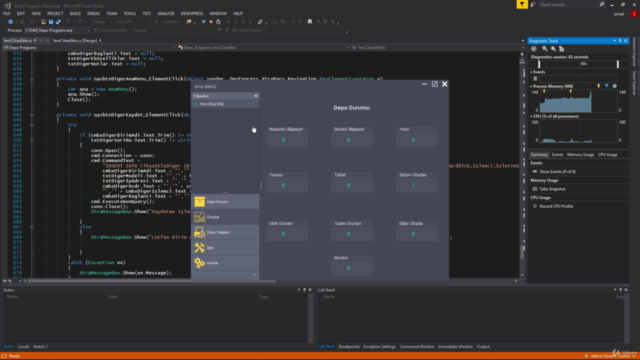Toggle GC marker legend in Process Memory

(598, 86)
